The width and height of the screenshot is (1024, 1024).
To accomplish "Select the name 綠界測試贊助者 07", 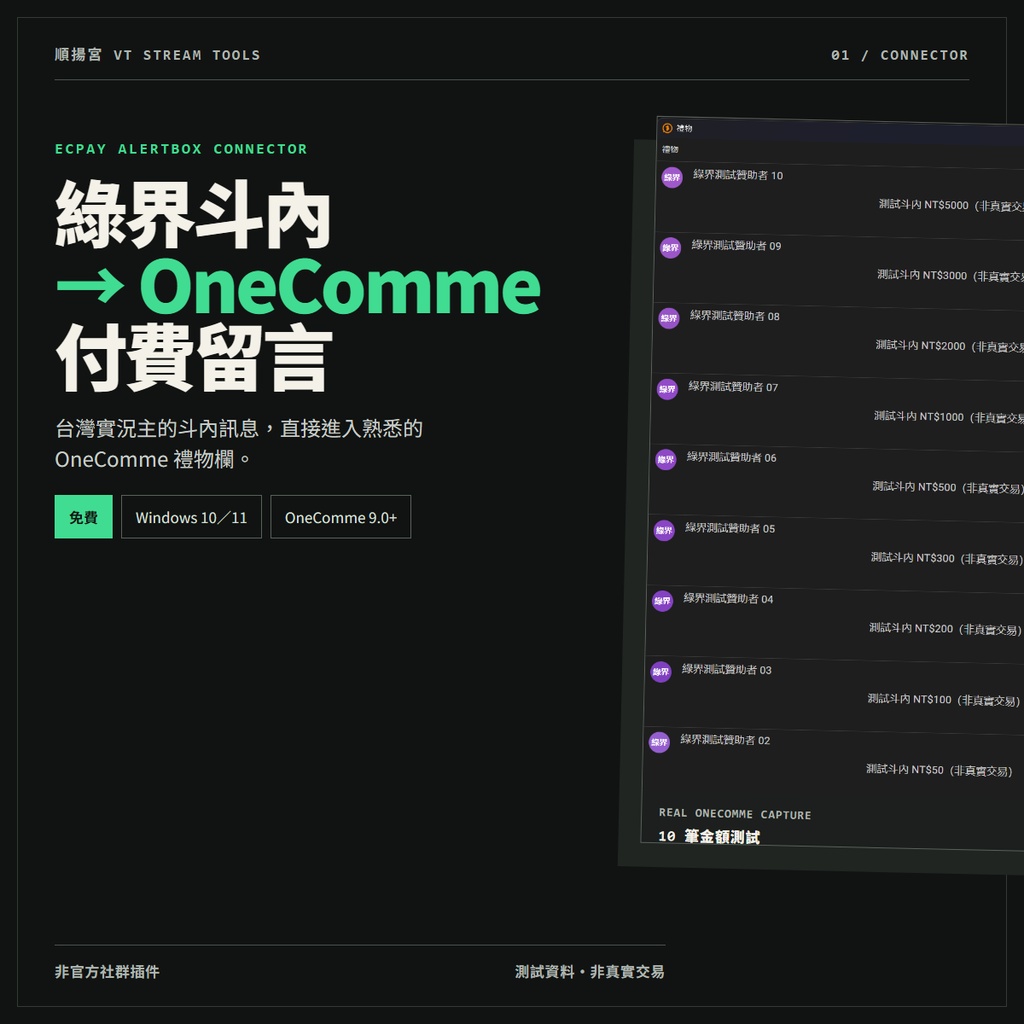I will [733, 387].
